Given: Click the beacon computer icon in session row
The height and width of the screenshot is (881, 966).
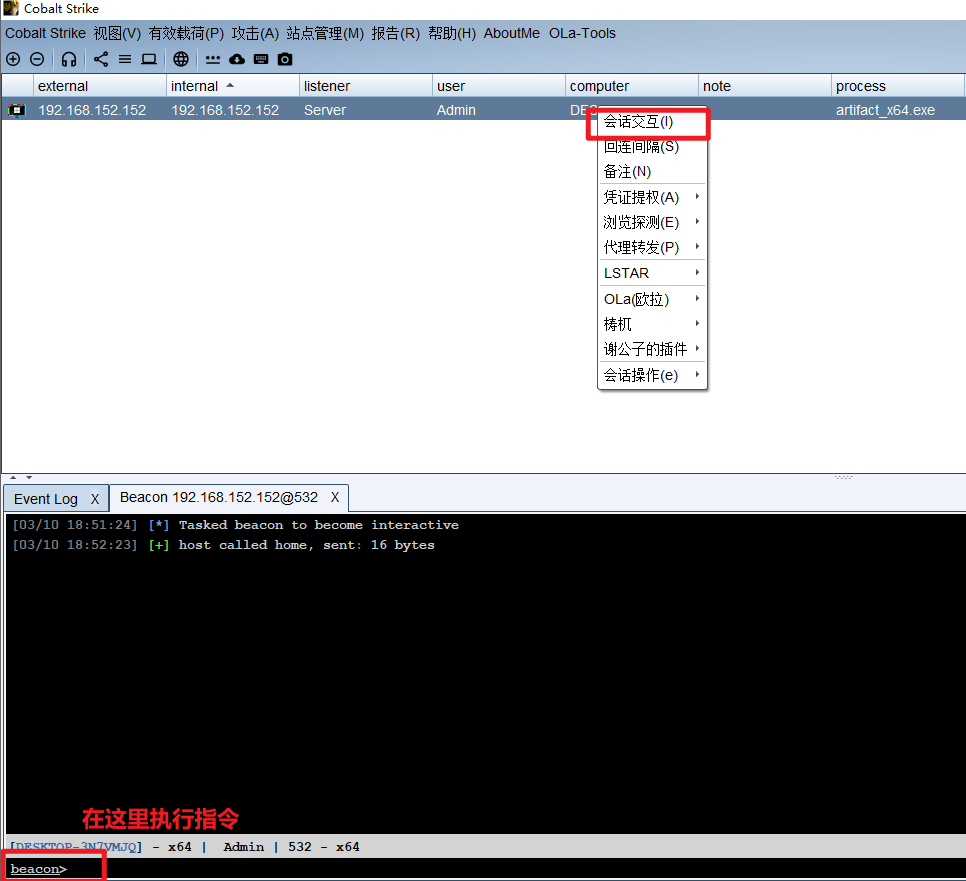Looking at the screenshot, I should (17, 110).
